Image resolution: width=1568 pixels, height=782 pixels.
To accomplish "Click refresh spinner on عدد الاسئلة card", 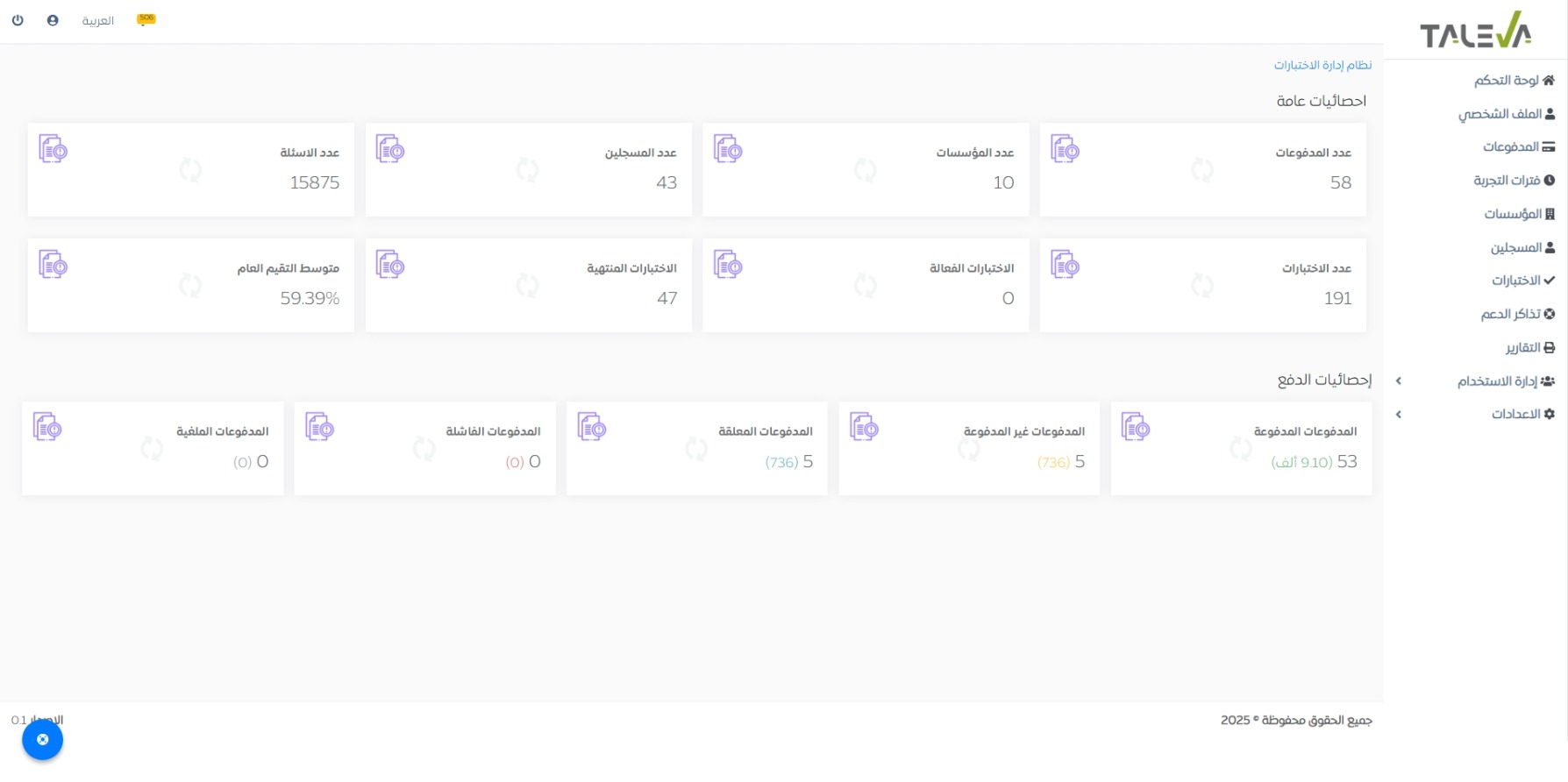I will 190,170.
